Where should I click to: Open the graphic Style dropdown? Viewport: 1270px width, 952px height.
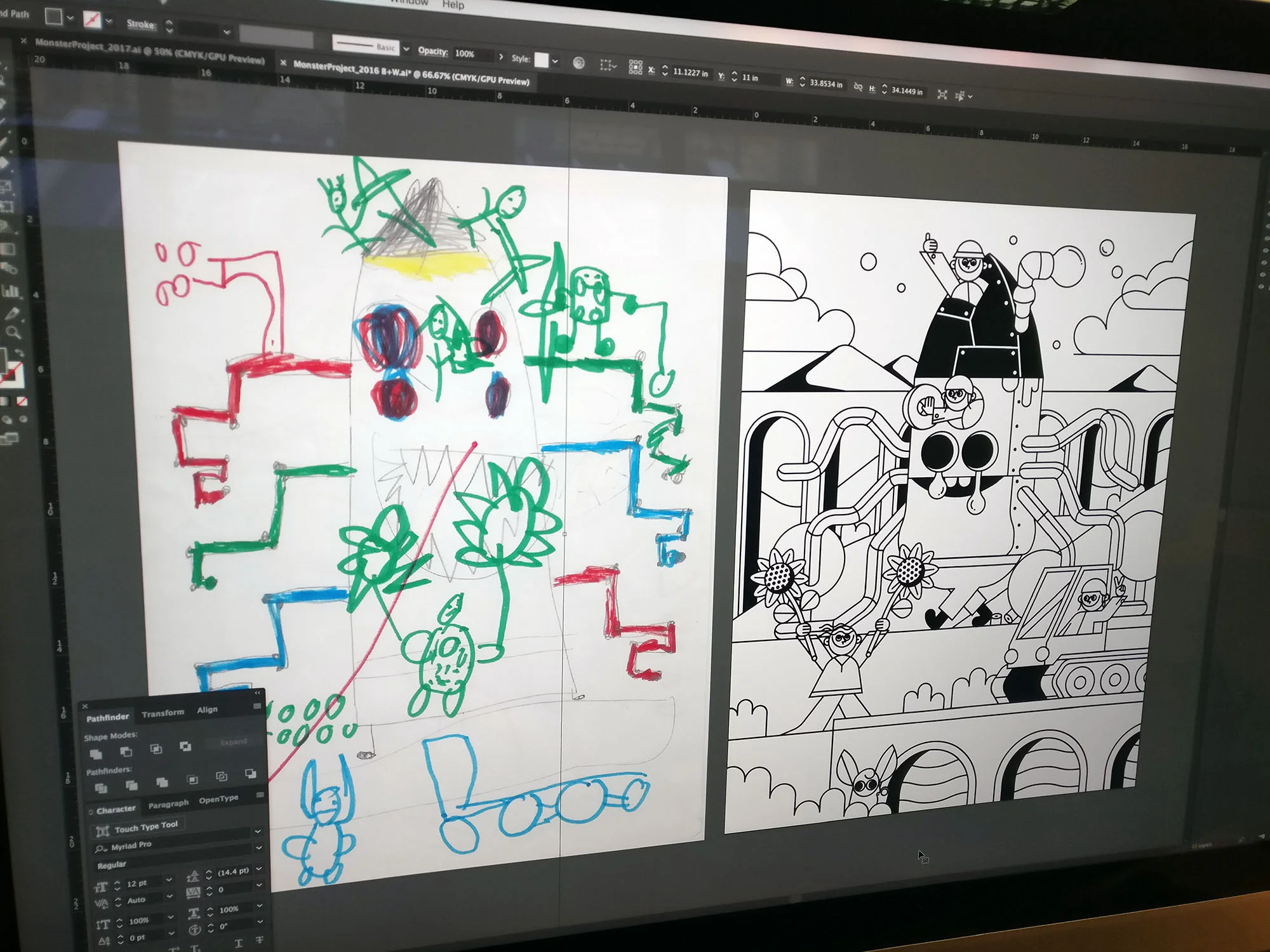555,62
